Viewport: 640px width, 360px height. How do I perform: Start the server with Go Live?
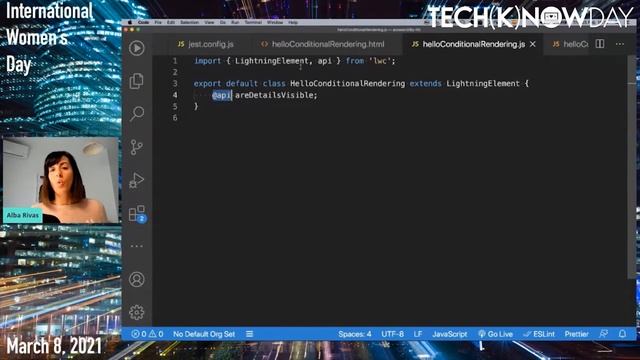point(495,334)
